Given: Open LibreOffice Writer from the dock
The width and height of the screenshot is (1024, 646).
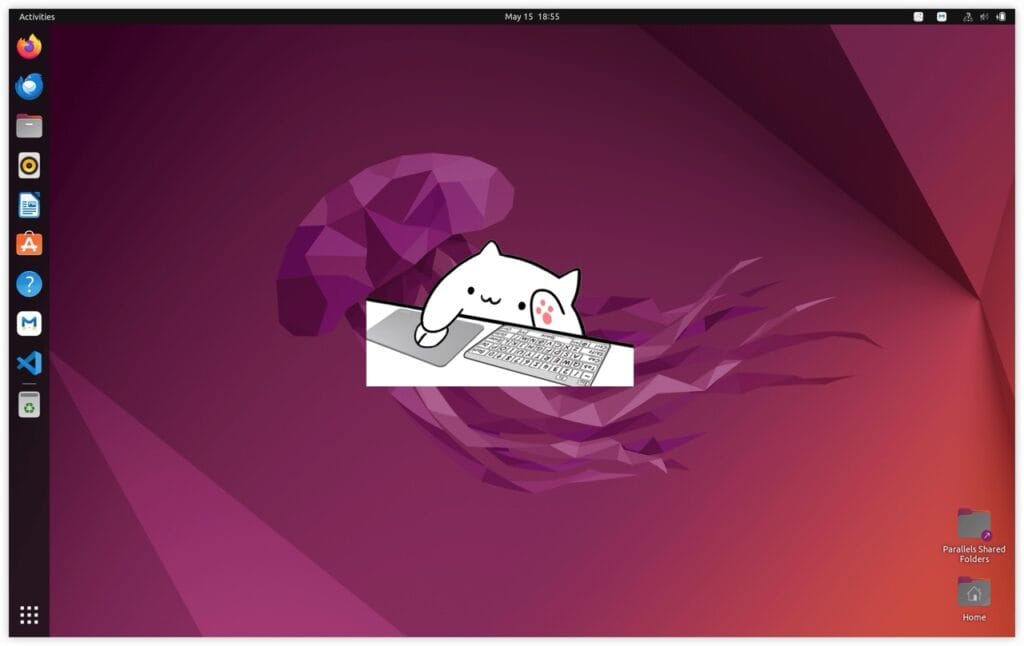Looking at the screenshot, I should coord(27,206).
